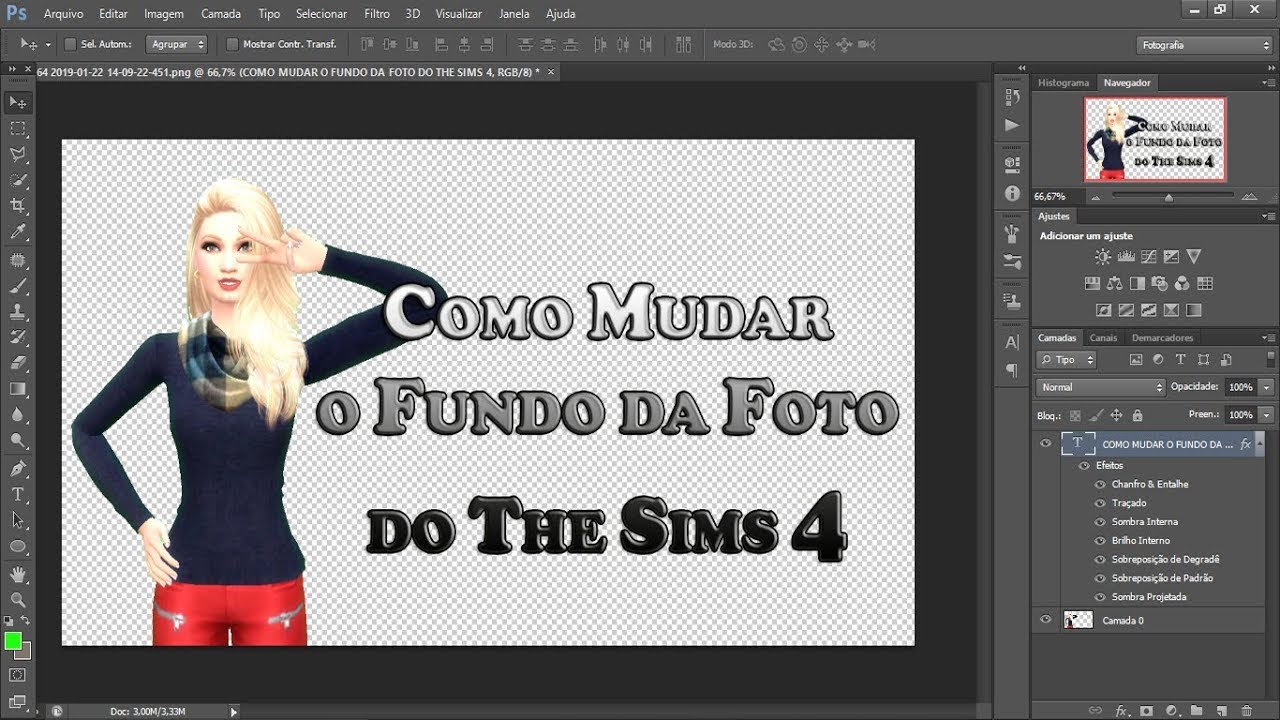Open the Camada menu
Viewport: 1280px width, 720px height.
pyautogui.click(x=221, y=14)
